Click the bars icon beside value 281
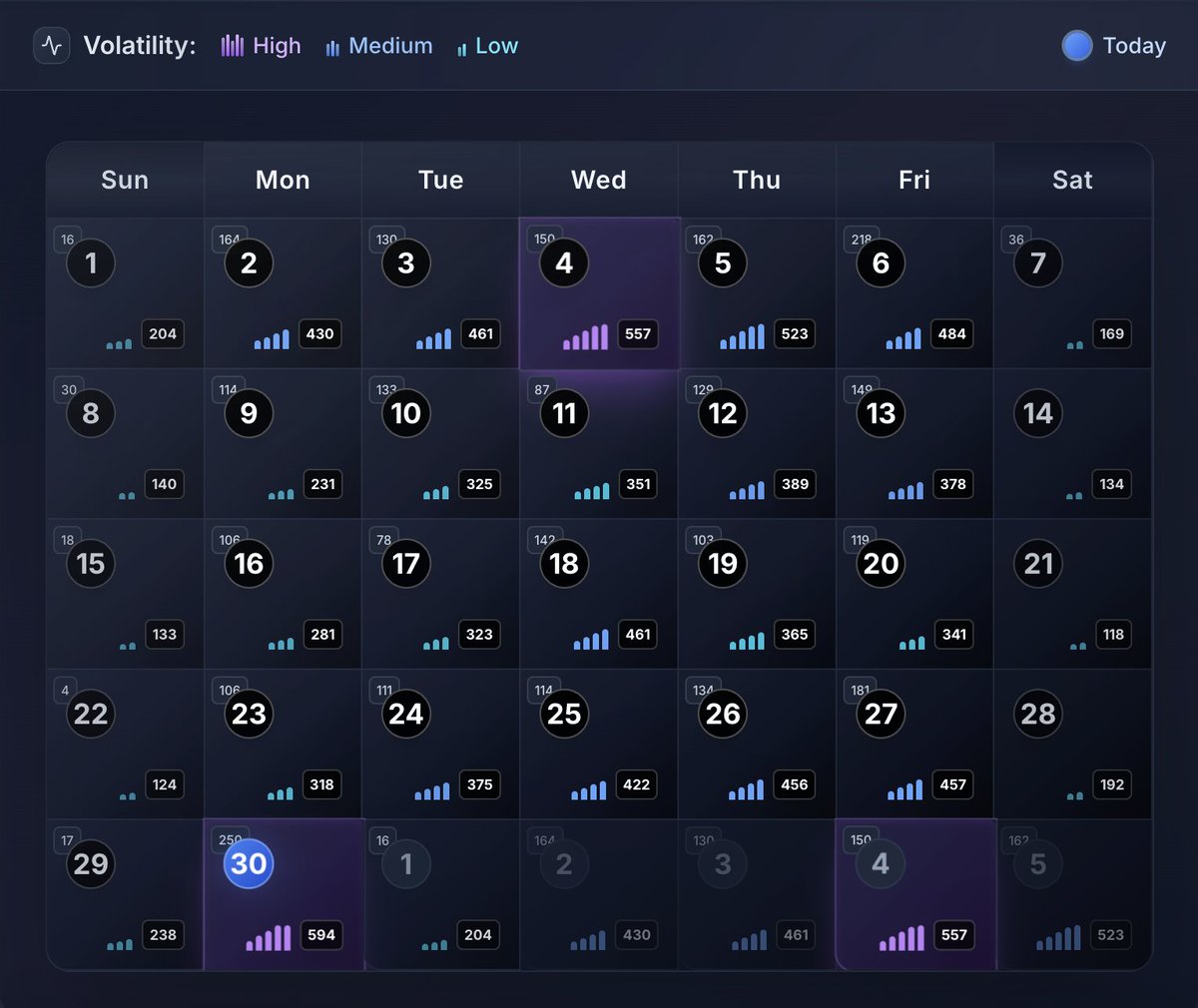 (x=281, y=644)
